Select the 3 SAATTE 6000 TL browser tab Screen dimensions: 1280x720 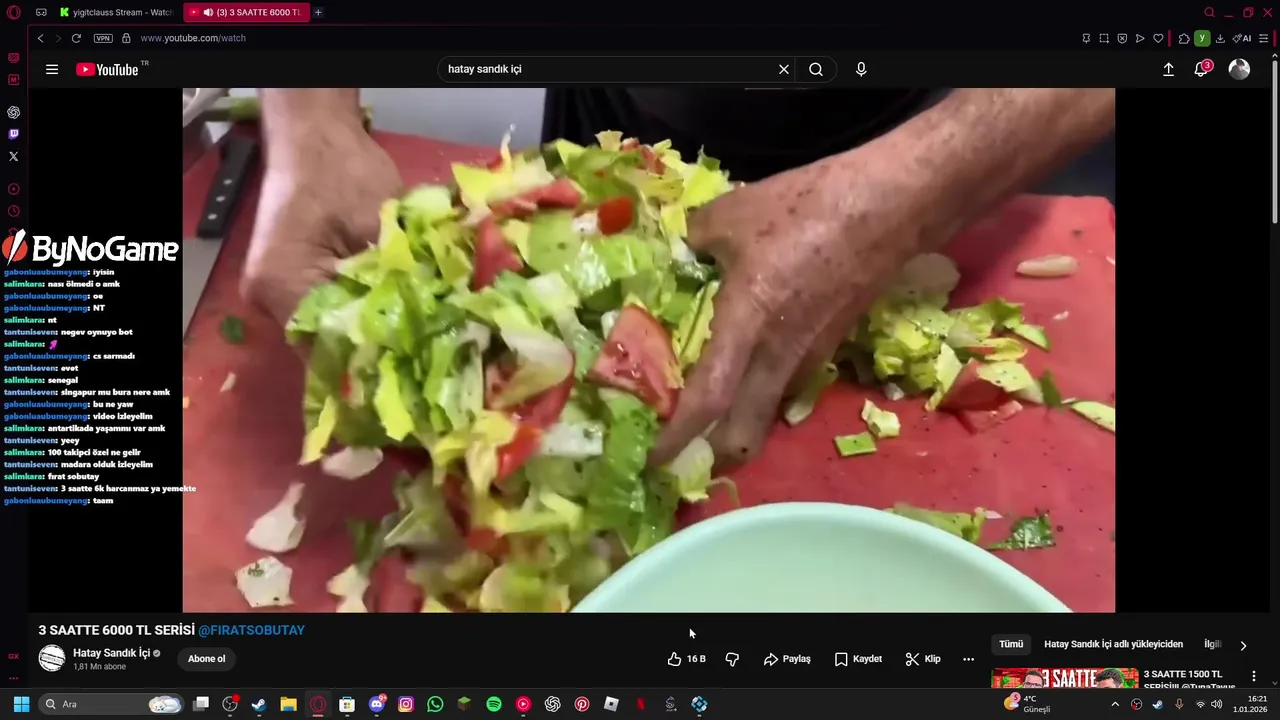[246, 12]
